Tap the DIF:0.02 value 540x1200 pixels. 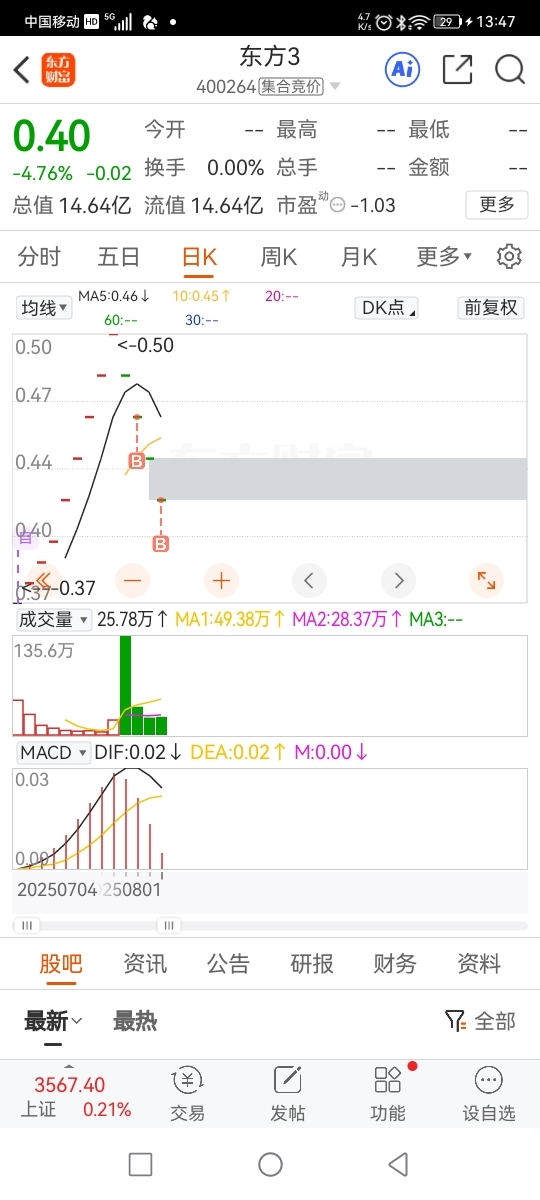[x=138, y=752]
